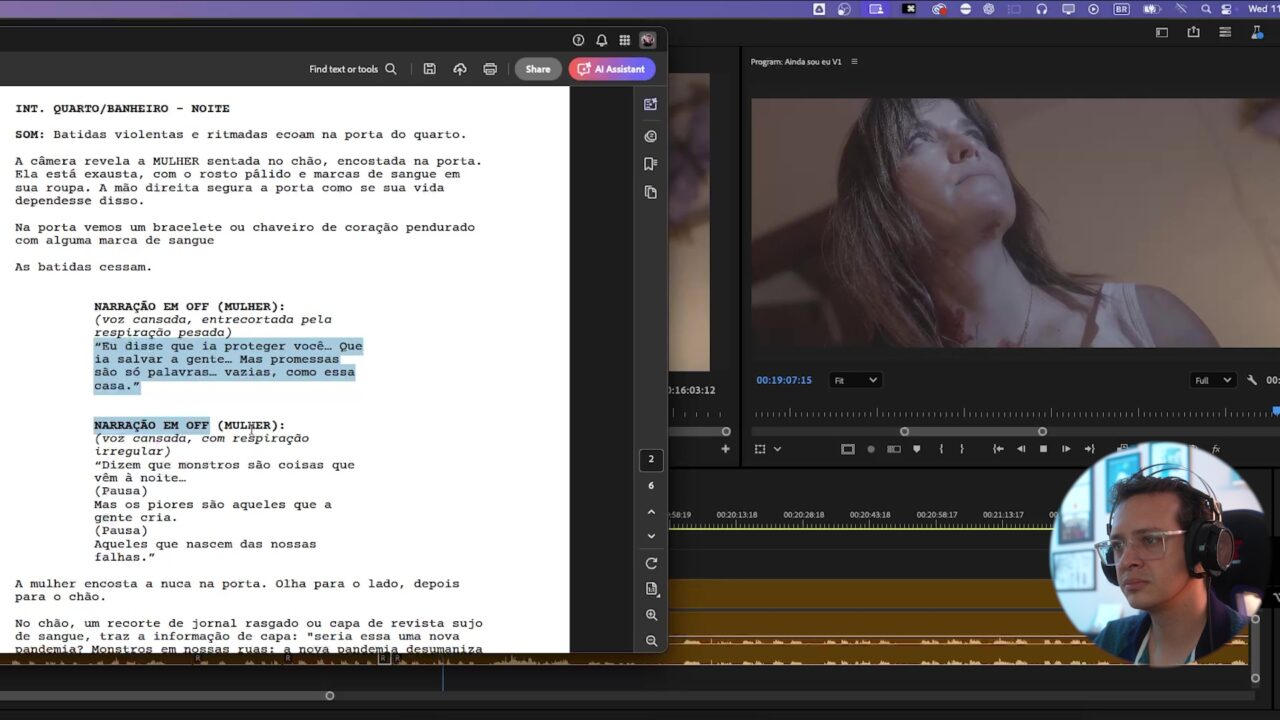This screenshot has height=720, width=1280.
Task: Open the AI Assistant
Action: 612,69
